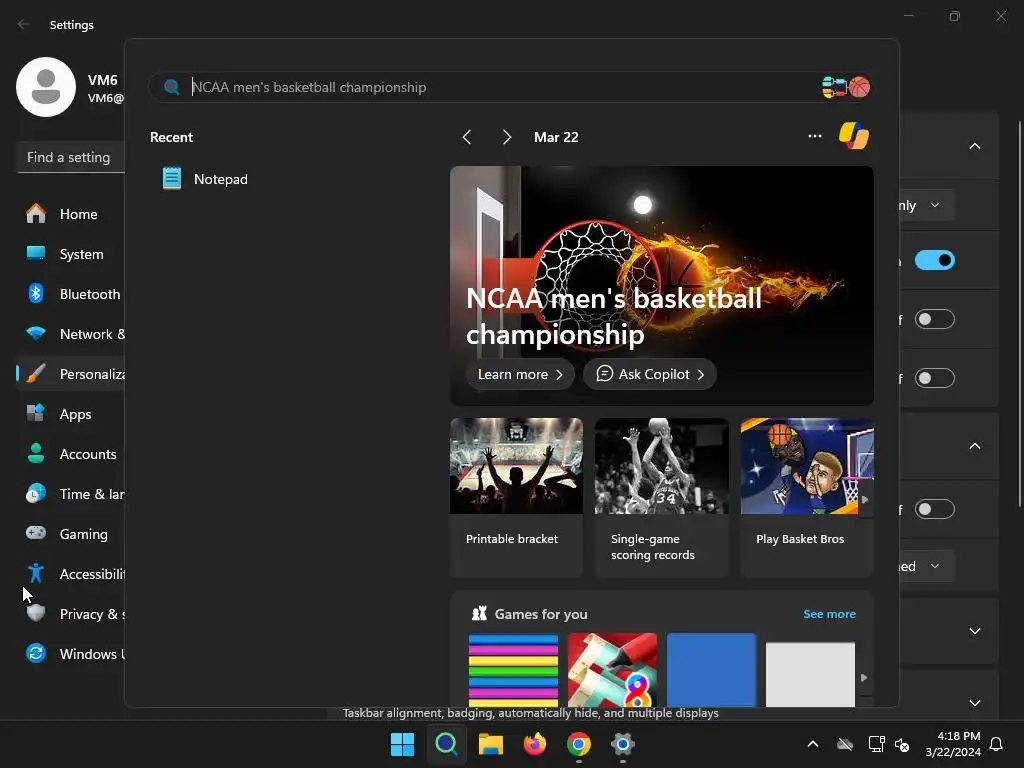Screen dimensions: 1024x768
Task: Open Time & language in Settings sidebar
Action: [71, 494]
